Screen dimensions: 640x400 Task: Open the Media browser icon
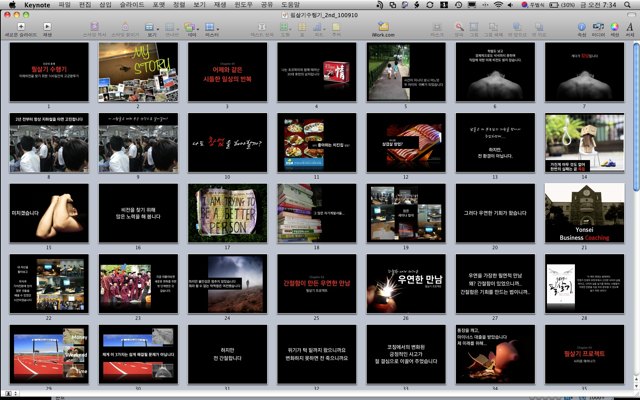[598, 27]
